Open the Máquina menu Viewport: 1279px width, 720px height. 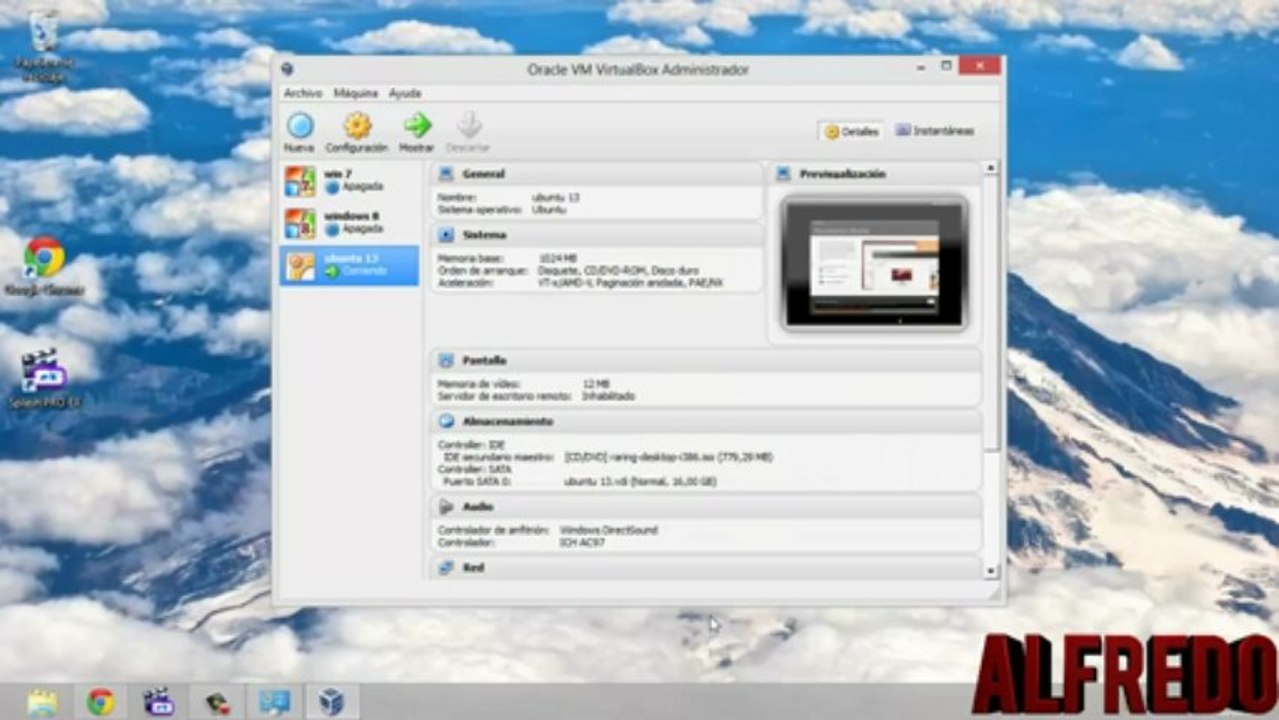pos(355,93)
